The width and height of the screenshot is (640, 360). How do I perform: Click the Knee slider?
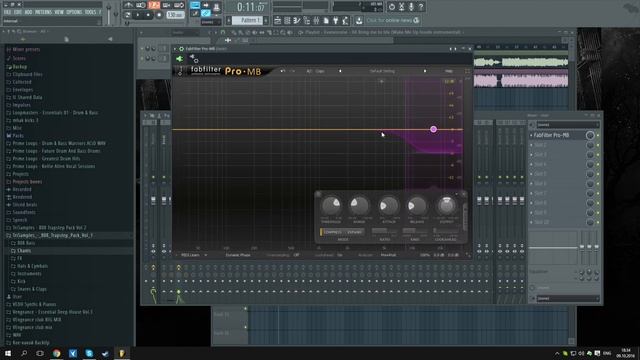tap(415, 231)
